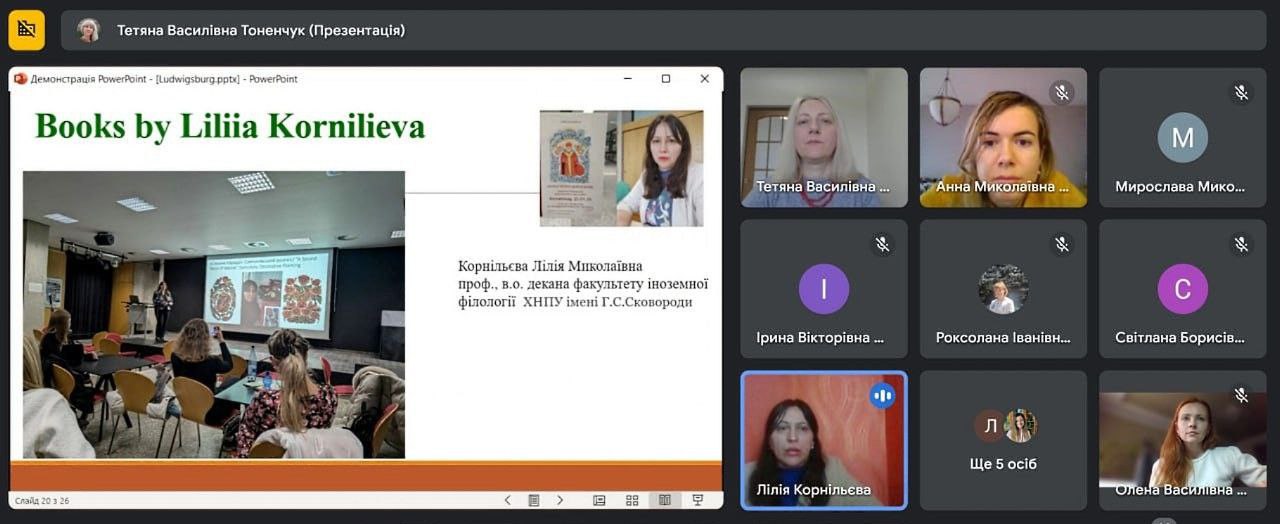Click Роксолана Іванівна's participant tile
Image resolution: width=1280 pixels, height=524 pixels.
click(x=1003, y=289)
